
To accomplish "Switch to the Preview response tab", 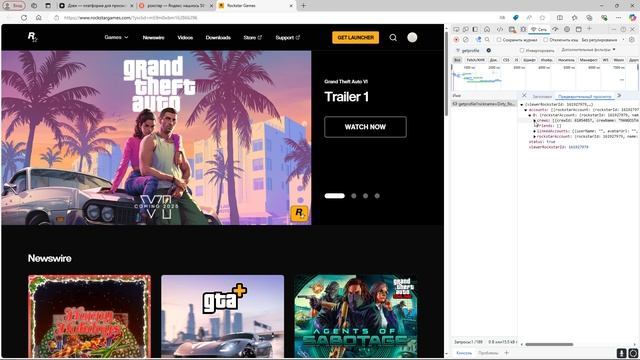I will [584, 96].
